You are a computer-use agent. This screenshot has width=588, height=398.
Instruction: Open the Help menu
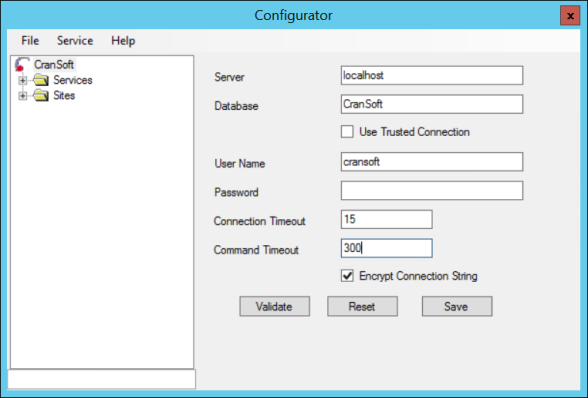click(123, 41)
